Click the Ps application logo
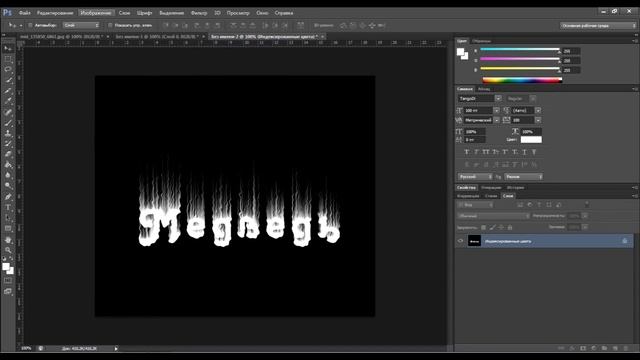 tap(7, 13)
